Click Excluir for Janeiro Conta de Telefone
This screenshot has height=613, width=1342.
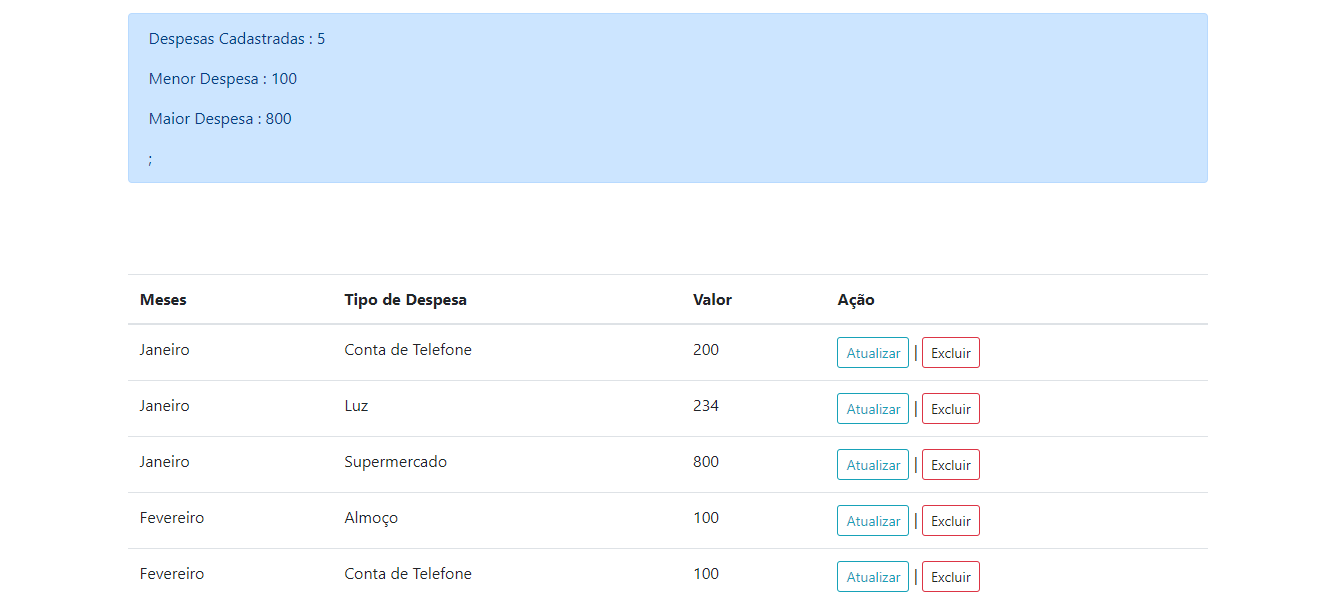click(x=950, y=352)
